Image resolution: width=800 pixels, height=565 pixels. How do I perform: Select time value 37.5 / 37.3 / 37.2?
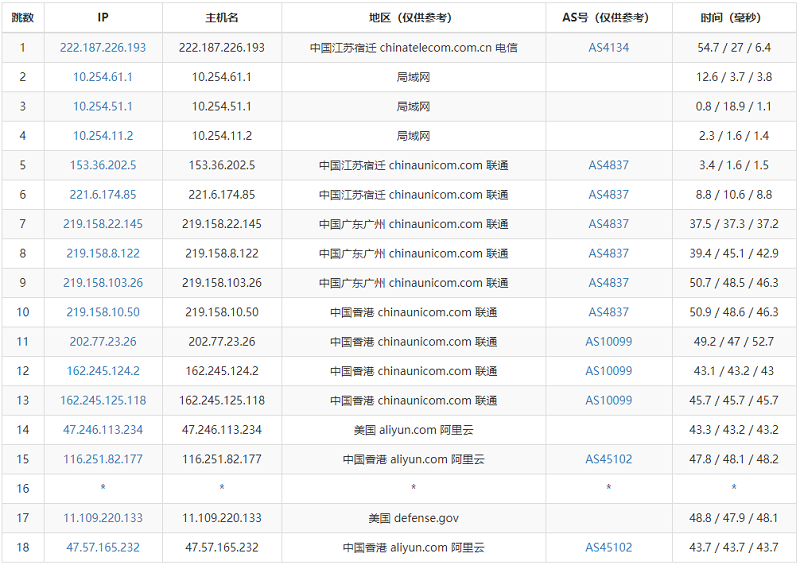click(x=734, y=224)
